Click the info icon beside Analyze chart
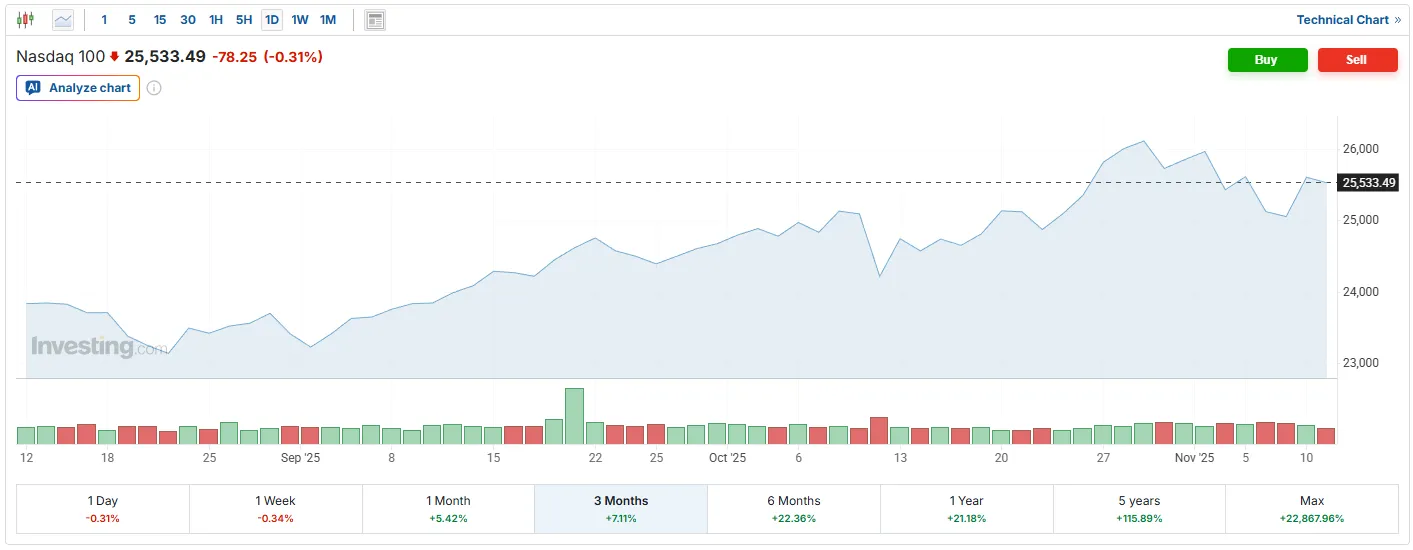Image resolution: width=1413 pixels, height=550 pixels. [x=154, y=88]
